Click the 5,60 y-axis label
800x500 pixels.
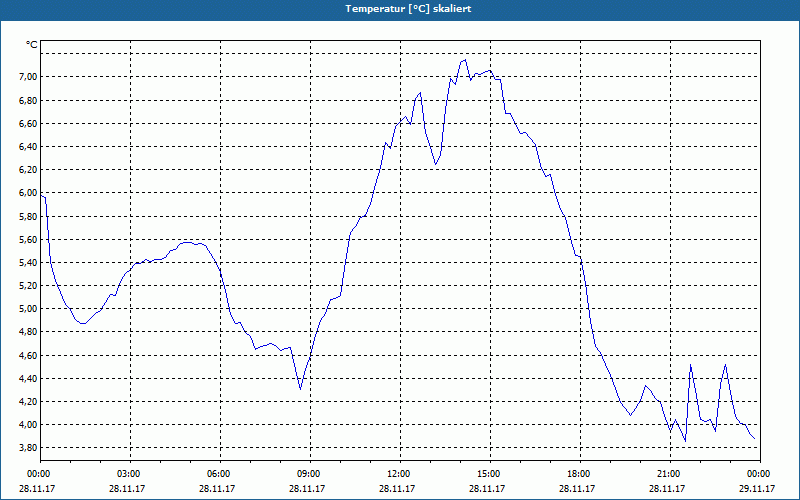click(28, 239)
